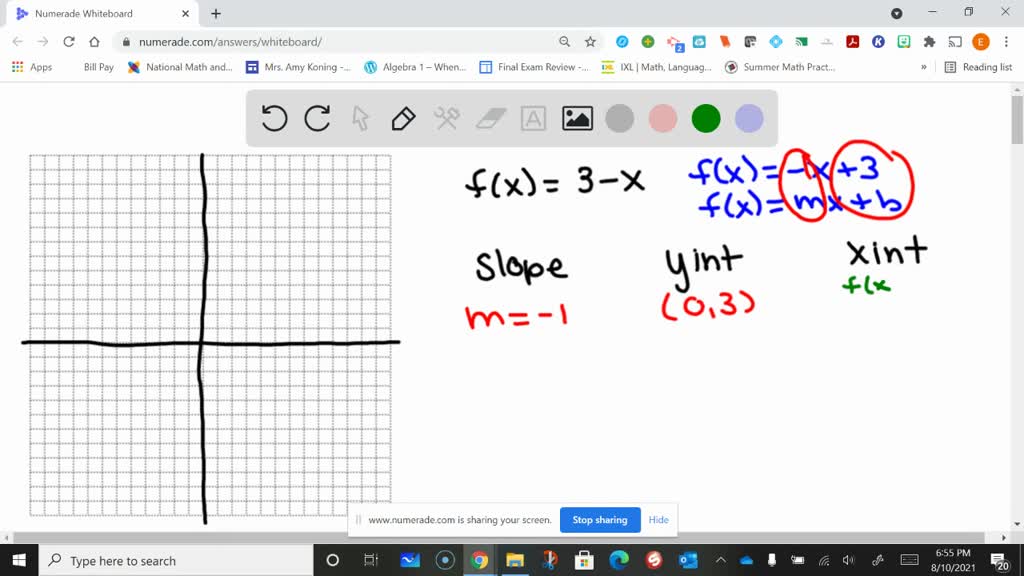Image resolution: width=1024 pixels, height=576 pixels.
Task: Toggle bookmark star for current page
Action: pos(590,43)
